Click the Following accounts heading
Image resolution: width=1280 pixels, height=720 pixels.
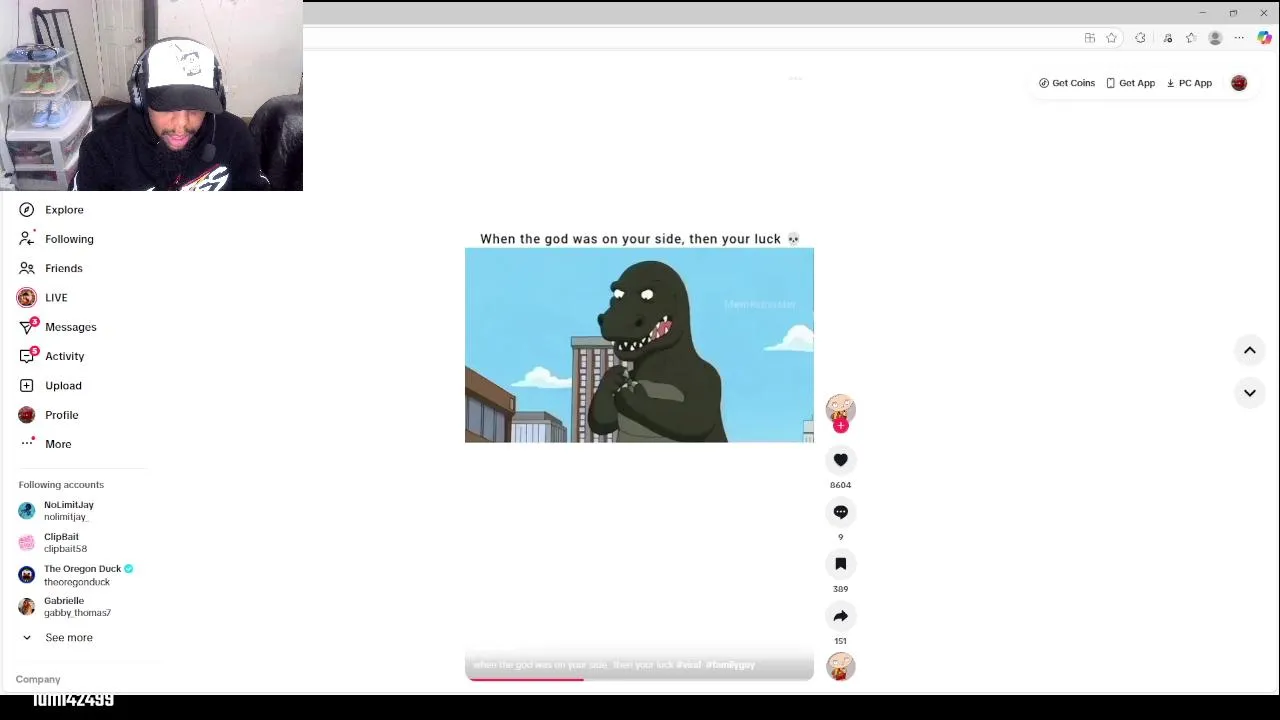[x=61, y=485]
